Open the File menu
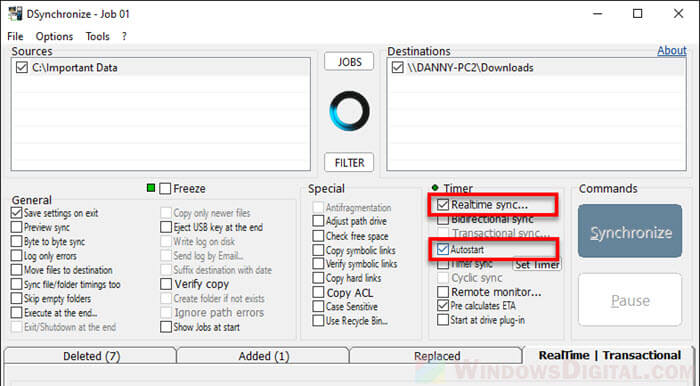 tap(15, 36)
